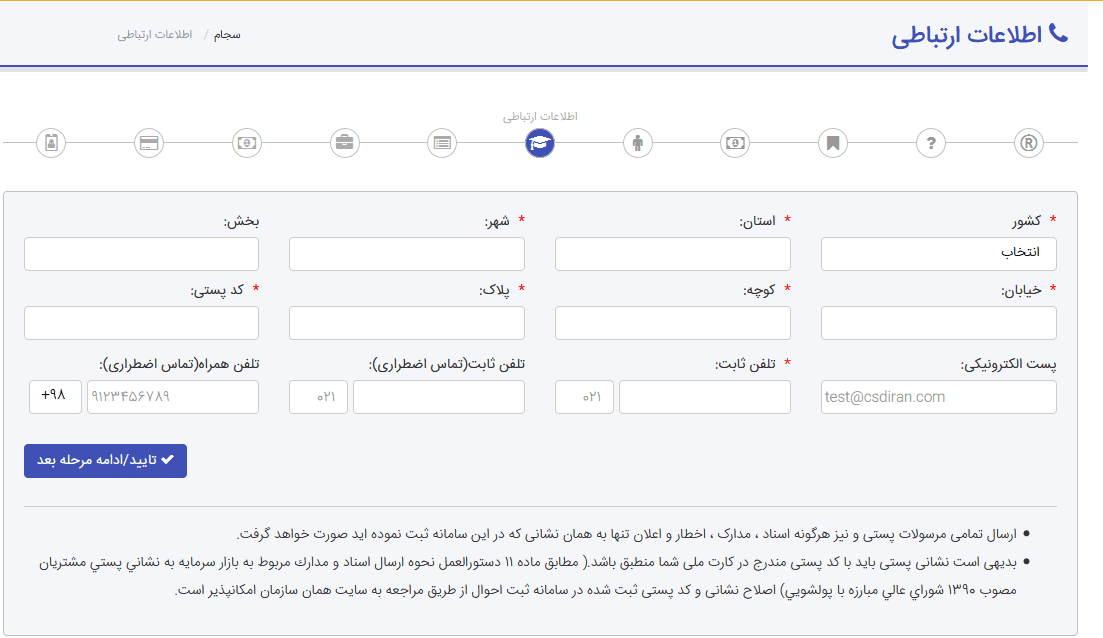1103x638 pixels.
Task: Open the bank card step in the progress bar
Action: (148, 143)
